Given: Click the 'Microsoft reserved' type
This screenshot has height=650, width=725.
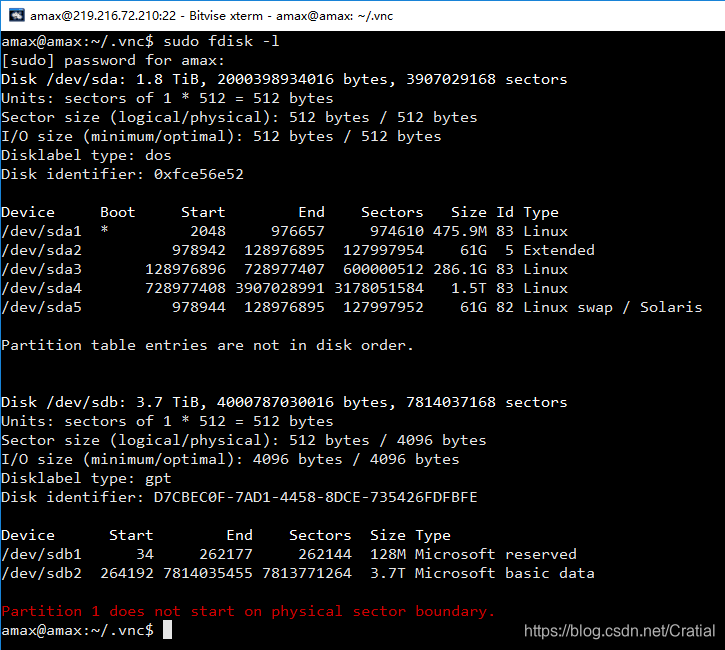Looking at the screenshot, I should [496, 554].
